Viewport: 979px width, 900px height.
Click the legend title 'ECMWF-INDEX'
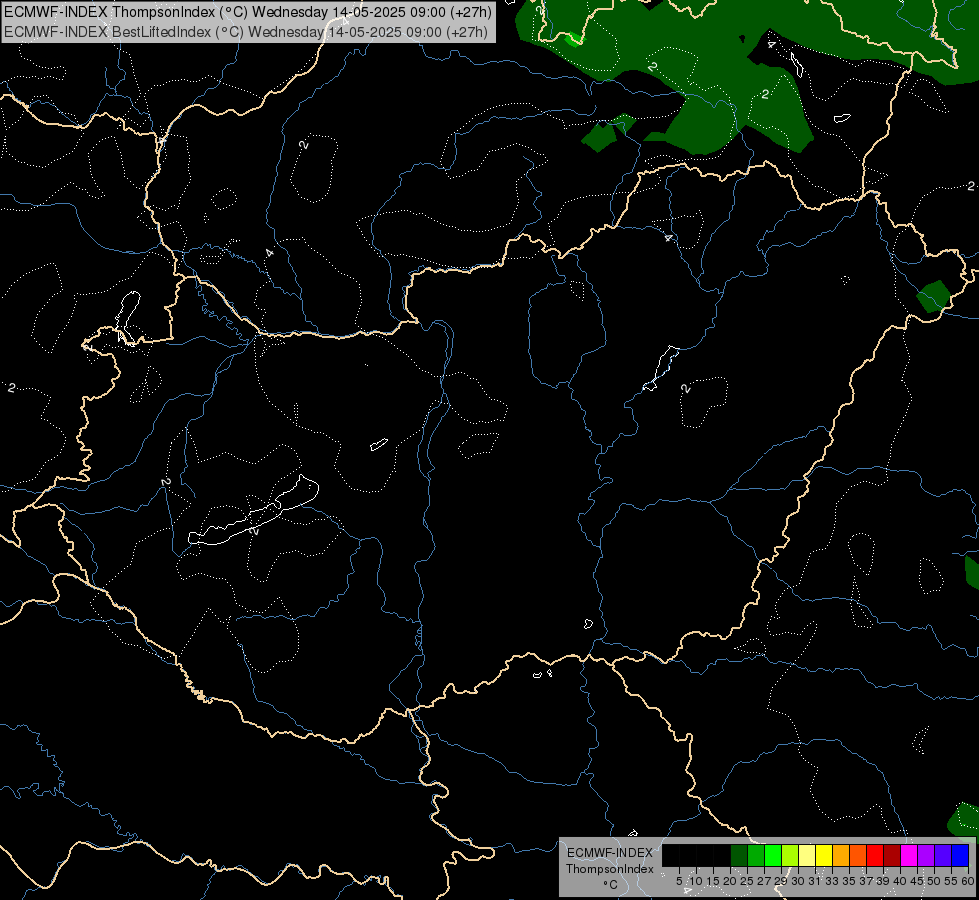(610, 853)
